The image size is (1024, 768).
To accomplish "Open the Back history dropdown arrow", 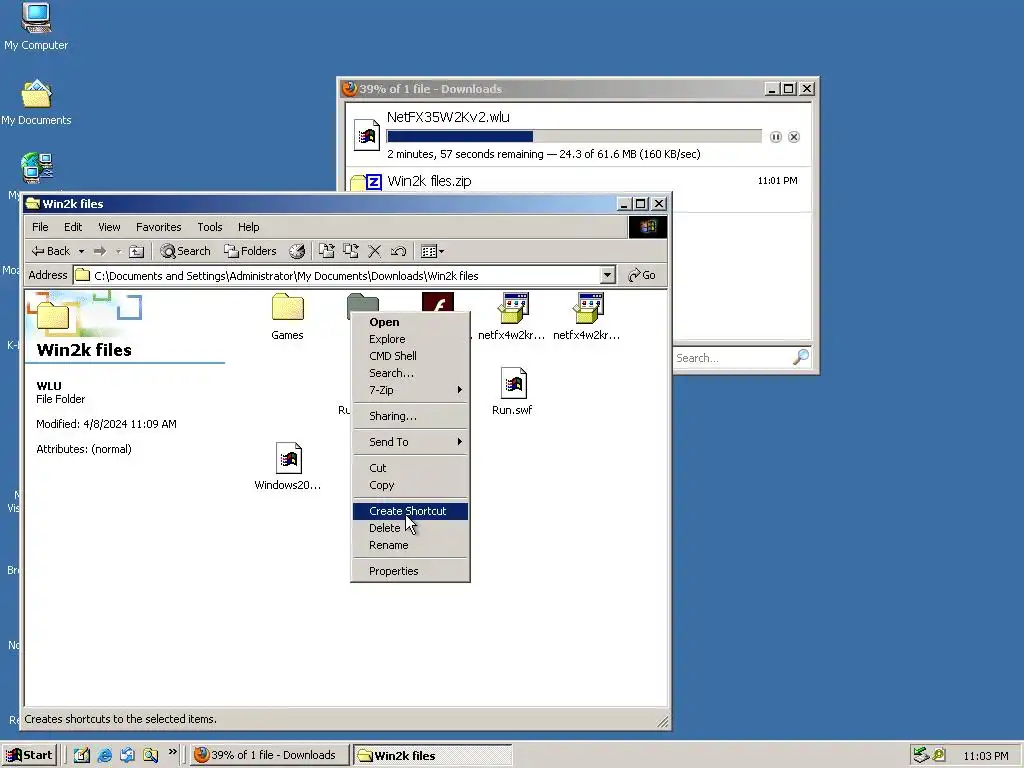I will click(81, 251).
